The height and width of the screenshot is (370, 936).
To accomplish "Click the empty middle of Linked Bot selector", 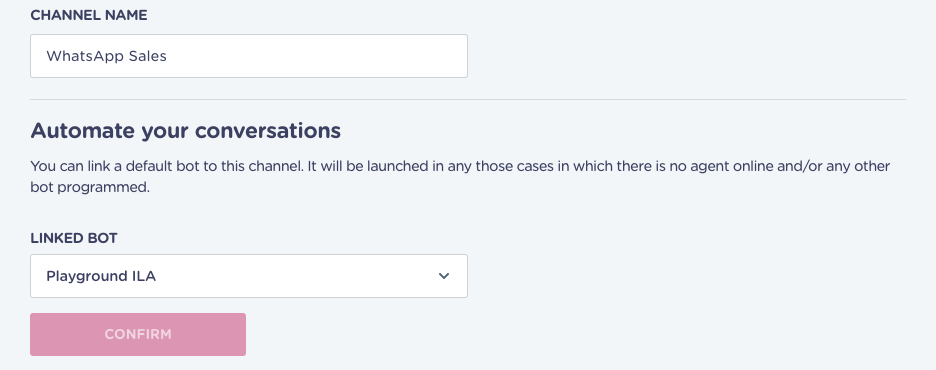I will 295,276.
